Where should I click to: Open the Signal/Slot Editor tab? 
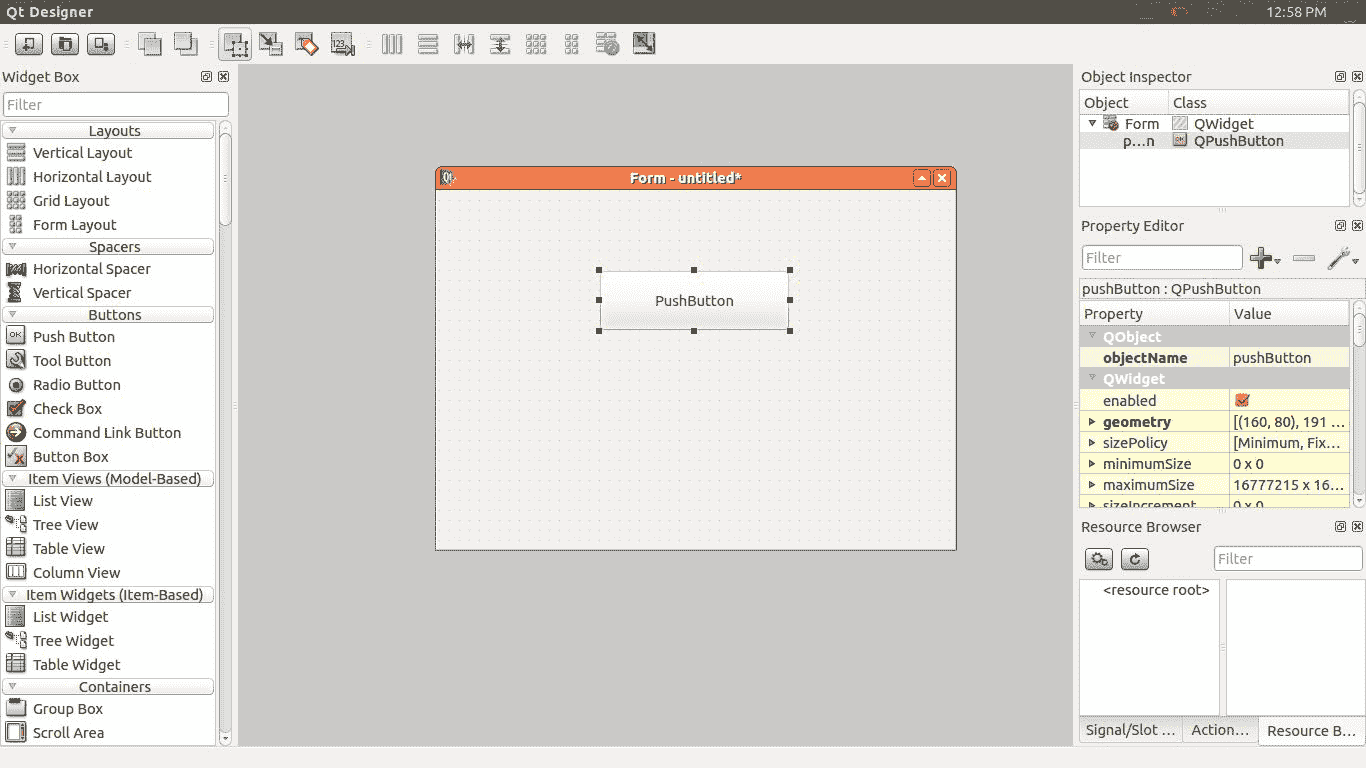coord(1130,730)
